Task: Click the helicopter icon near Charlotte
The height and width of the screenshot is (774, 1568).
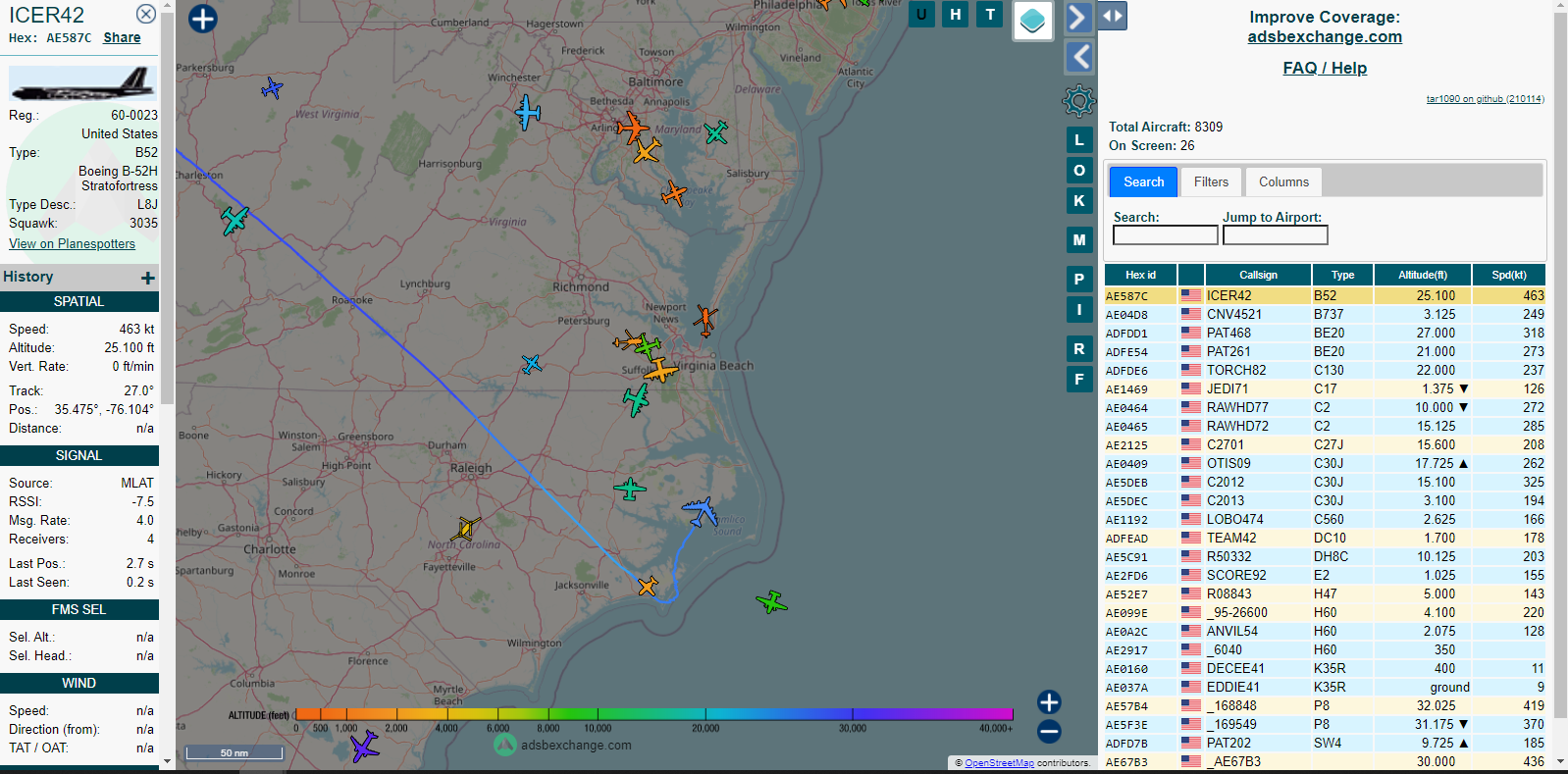Action: click(465, 529)
